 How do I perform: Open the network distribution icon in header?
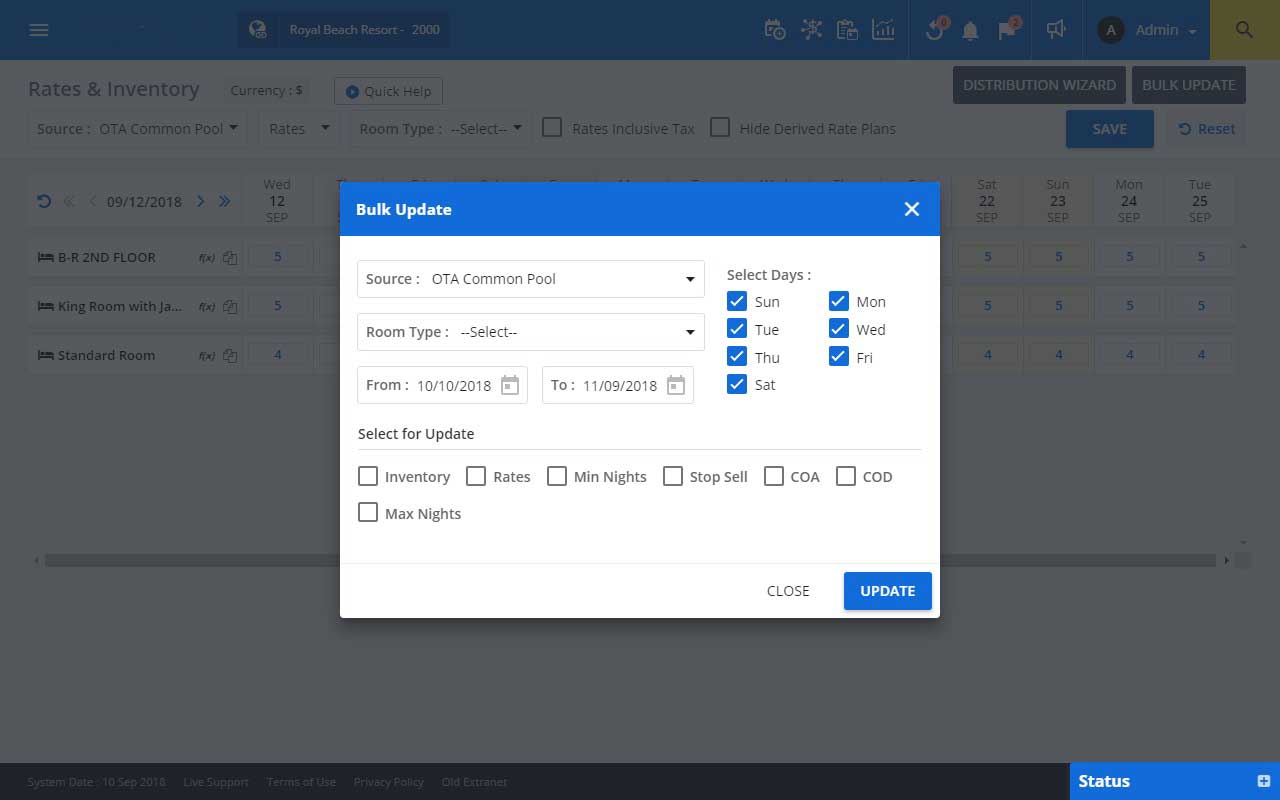point(811,30)
